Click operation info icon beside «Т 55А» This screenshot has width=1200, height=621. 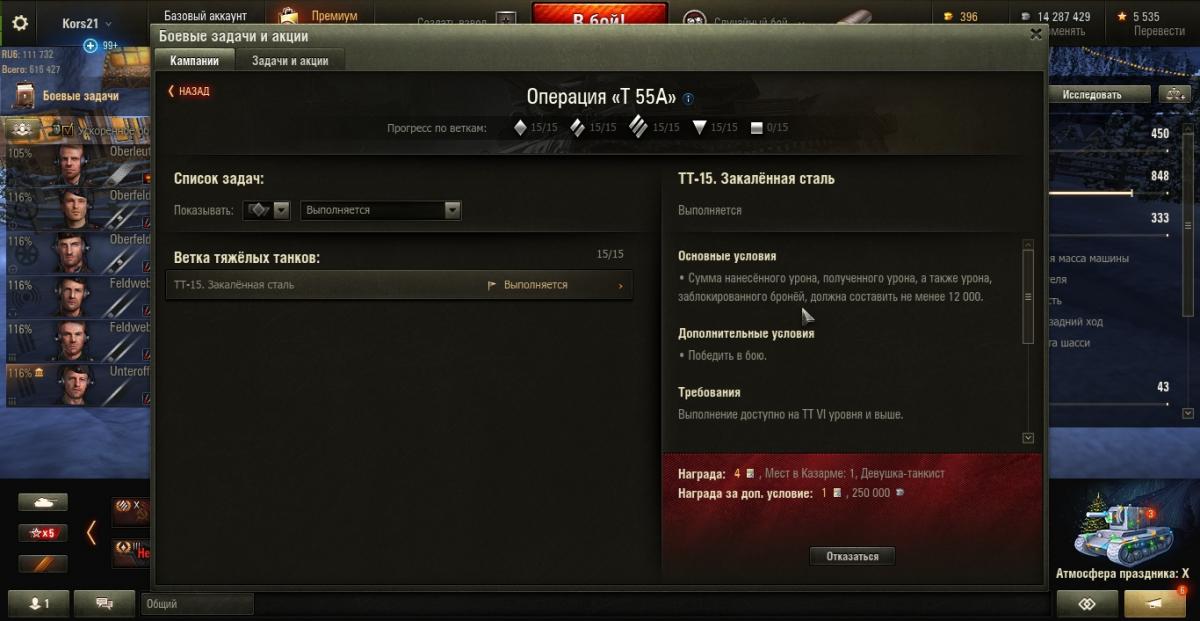point(688,98)
